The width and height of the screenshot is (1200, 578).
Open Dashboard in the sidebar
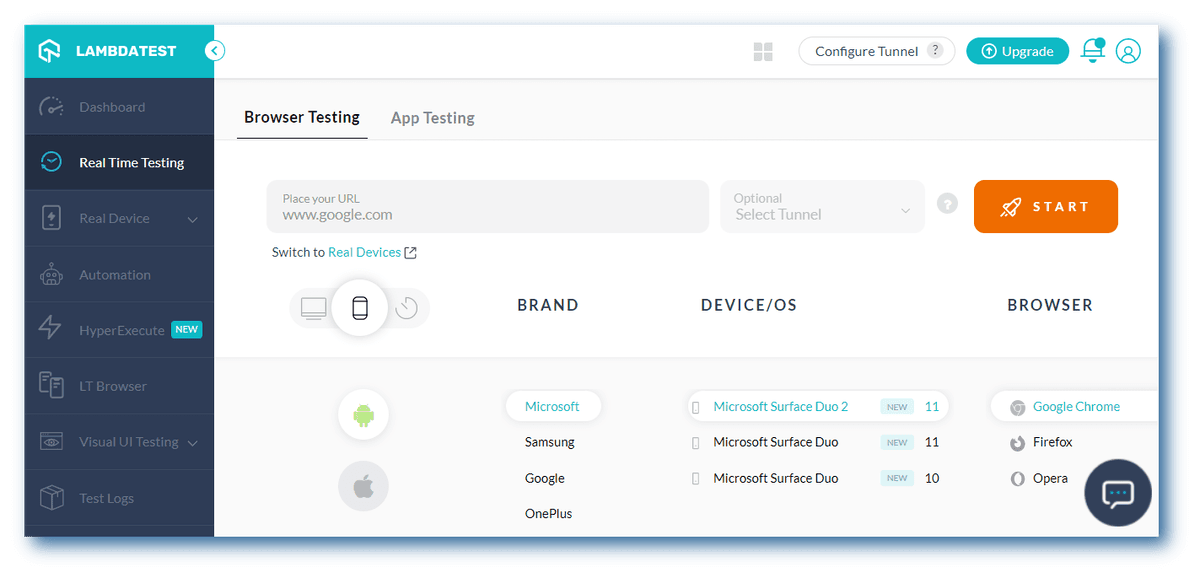[x=119, y=107]
